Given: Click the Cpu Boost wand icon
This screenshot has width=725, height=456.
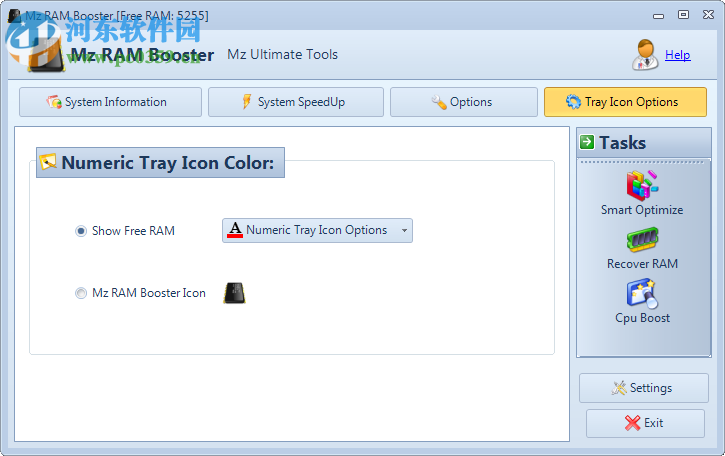Looking at the screenshot, I should pos(642,293).
